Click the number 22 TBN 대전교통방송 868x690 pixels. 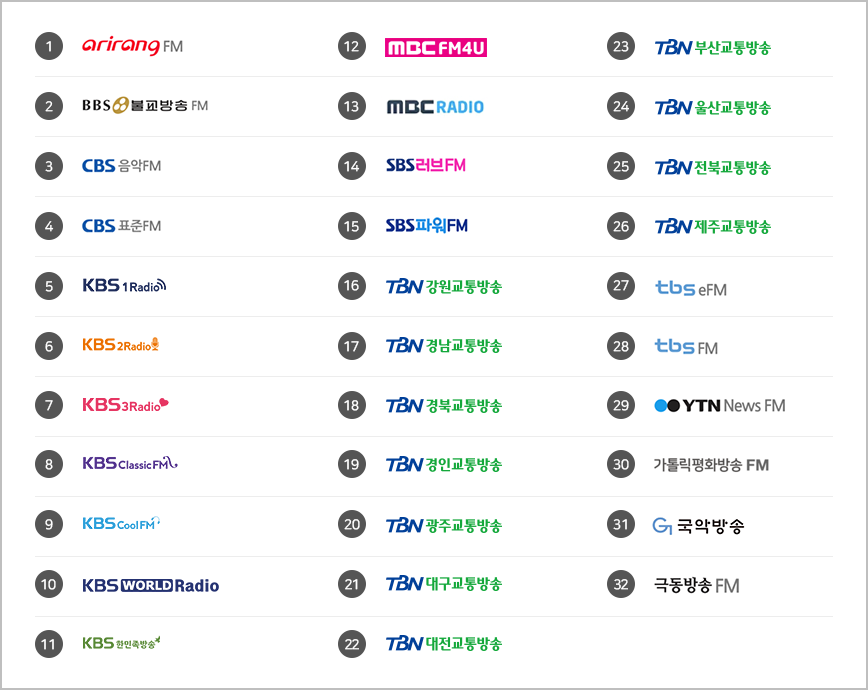[x=443, y=643]
